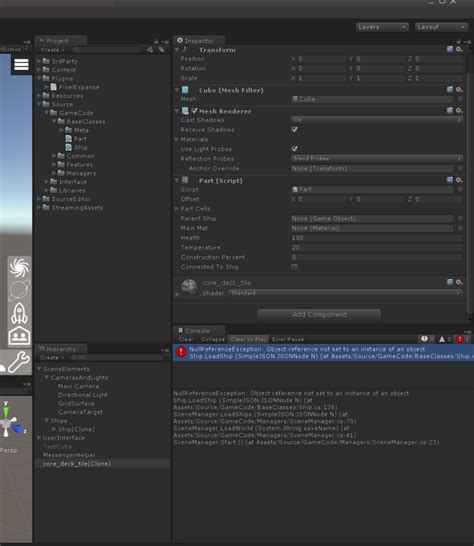Enable the Connected To Ship checkbox

pyautogui.click(x=294, y=267)
